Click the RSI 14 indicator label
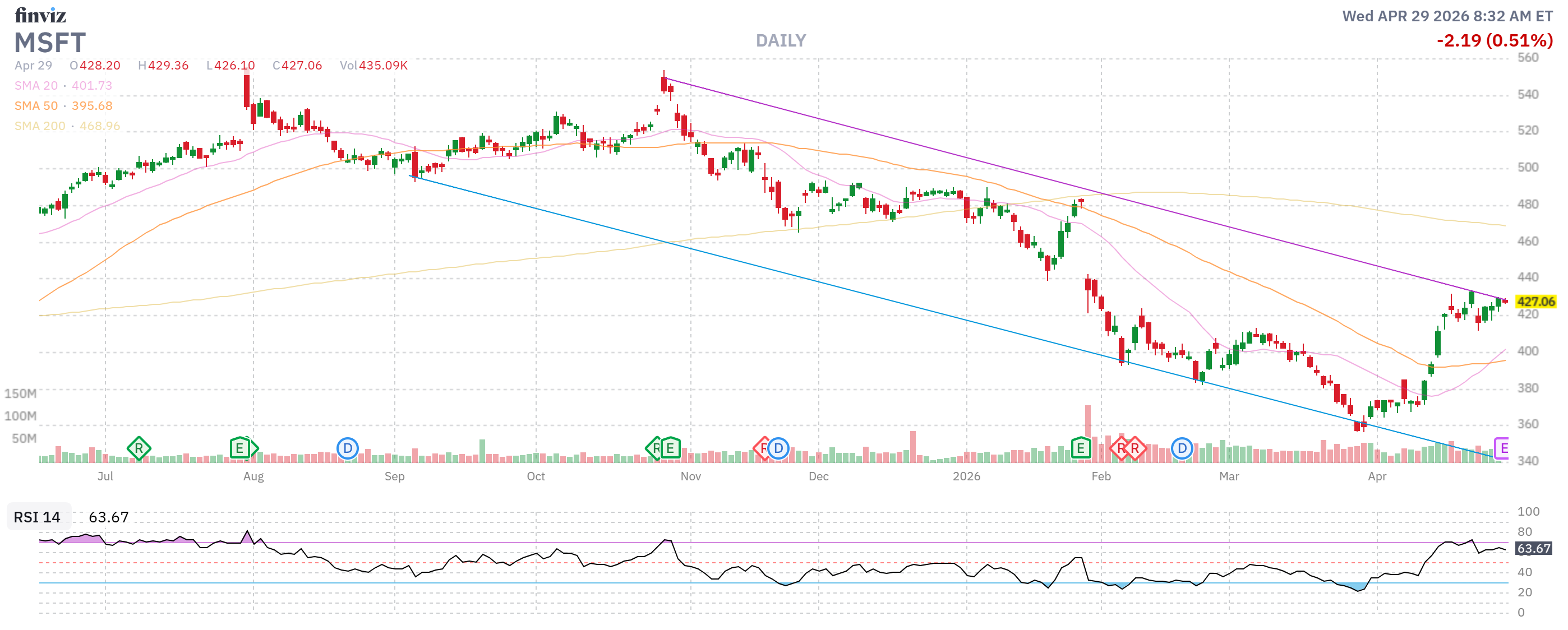Viewport: 1568px width, 630px height. [37, 517]
